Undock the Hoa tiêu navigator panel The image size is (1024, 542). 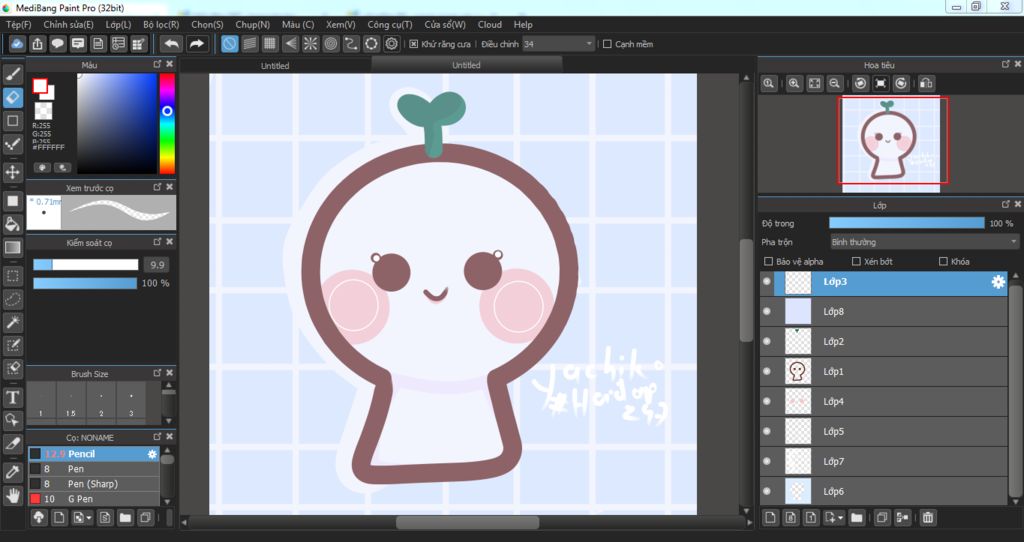1006,64
